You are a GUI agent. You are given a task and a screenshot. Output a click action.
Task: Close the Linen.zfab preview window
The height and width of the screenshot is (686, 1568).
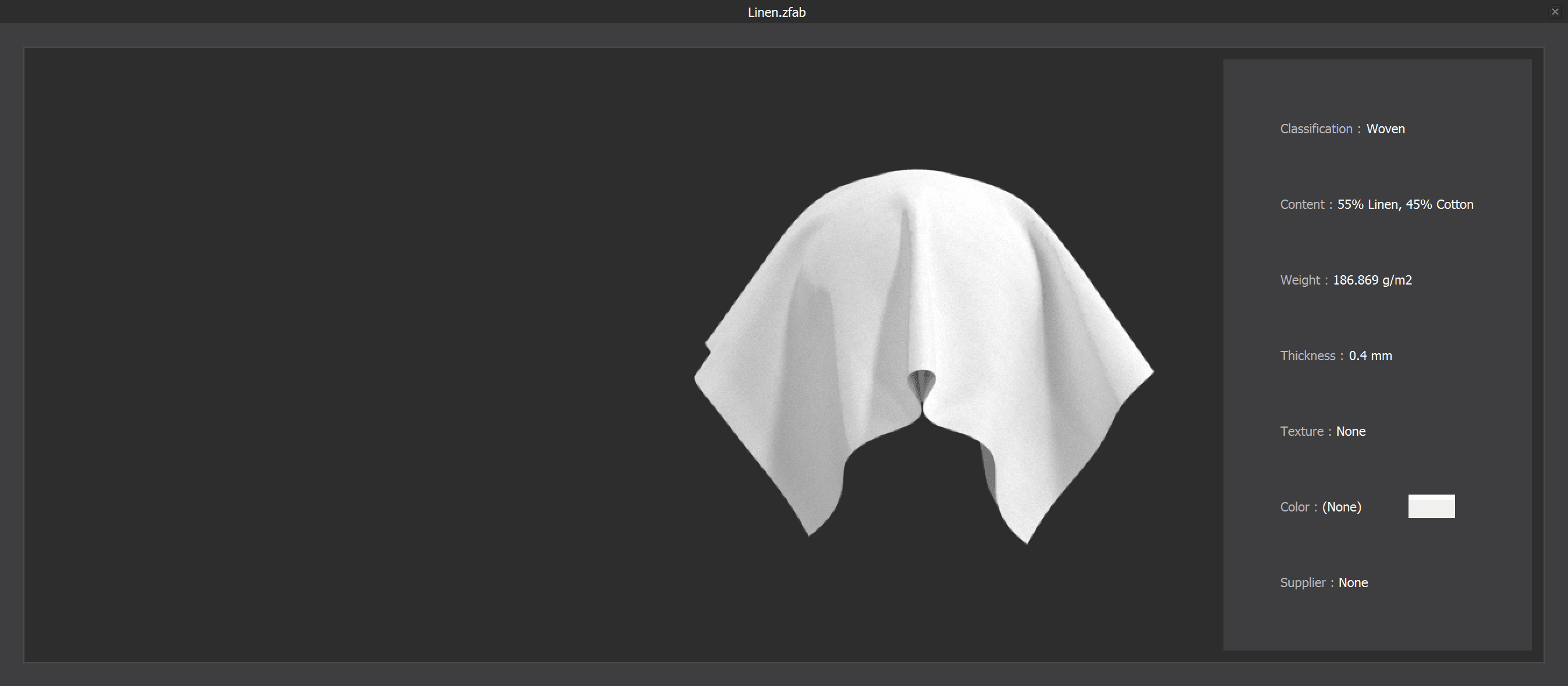pos(1555,12)
